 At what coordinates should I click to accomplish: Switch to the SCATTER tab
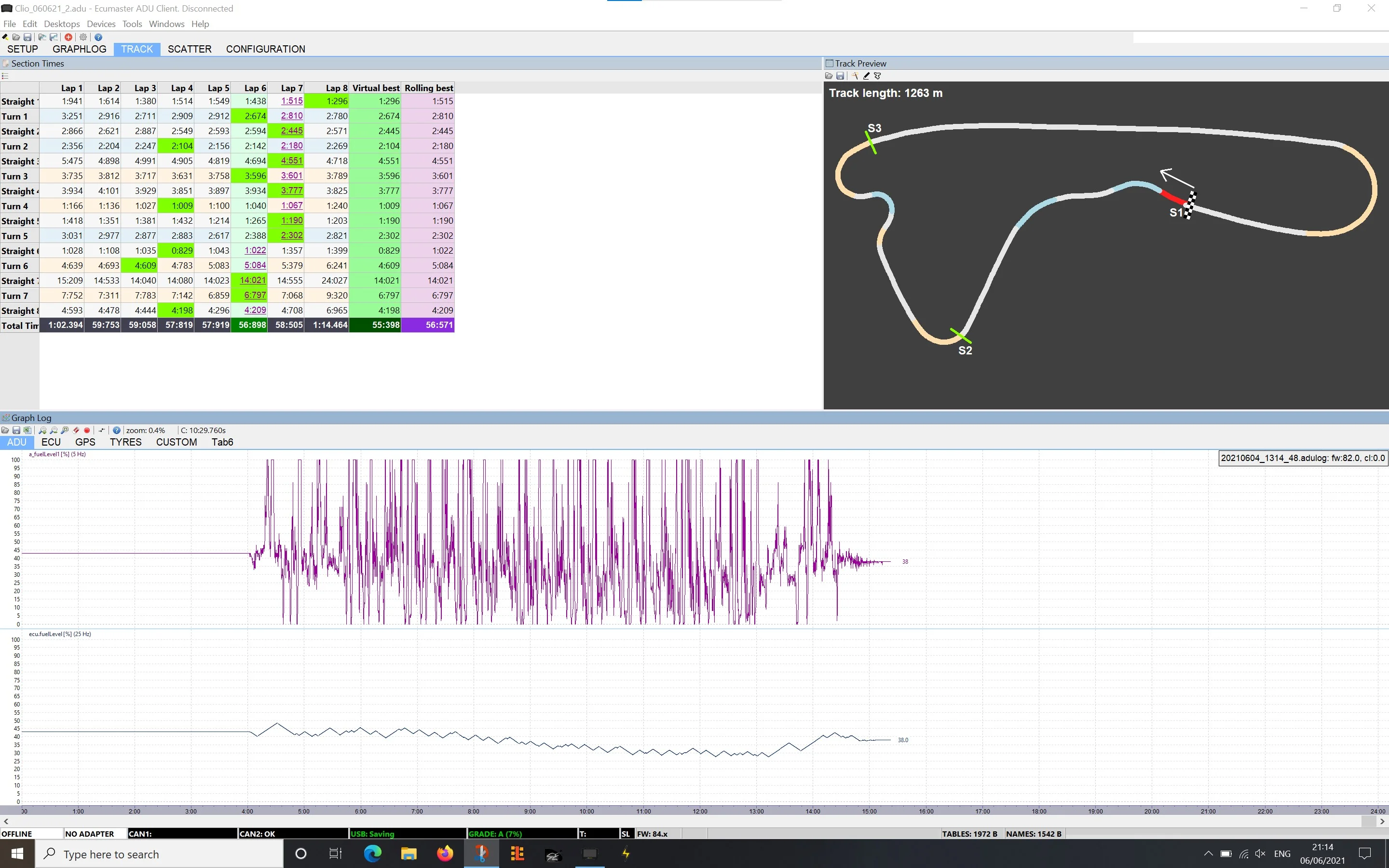190,49
